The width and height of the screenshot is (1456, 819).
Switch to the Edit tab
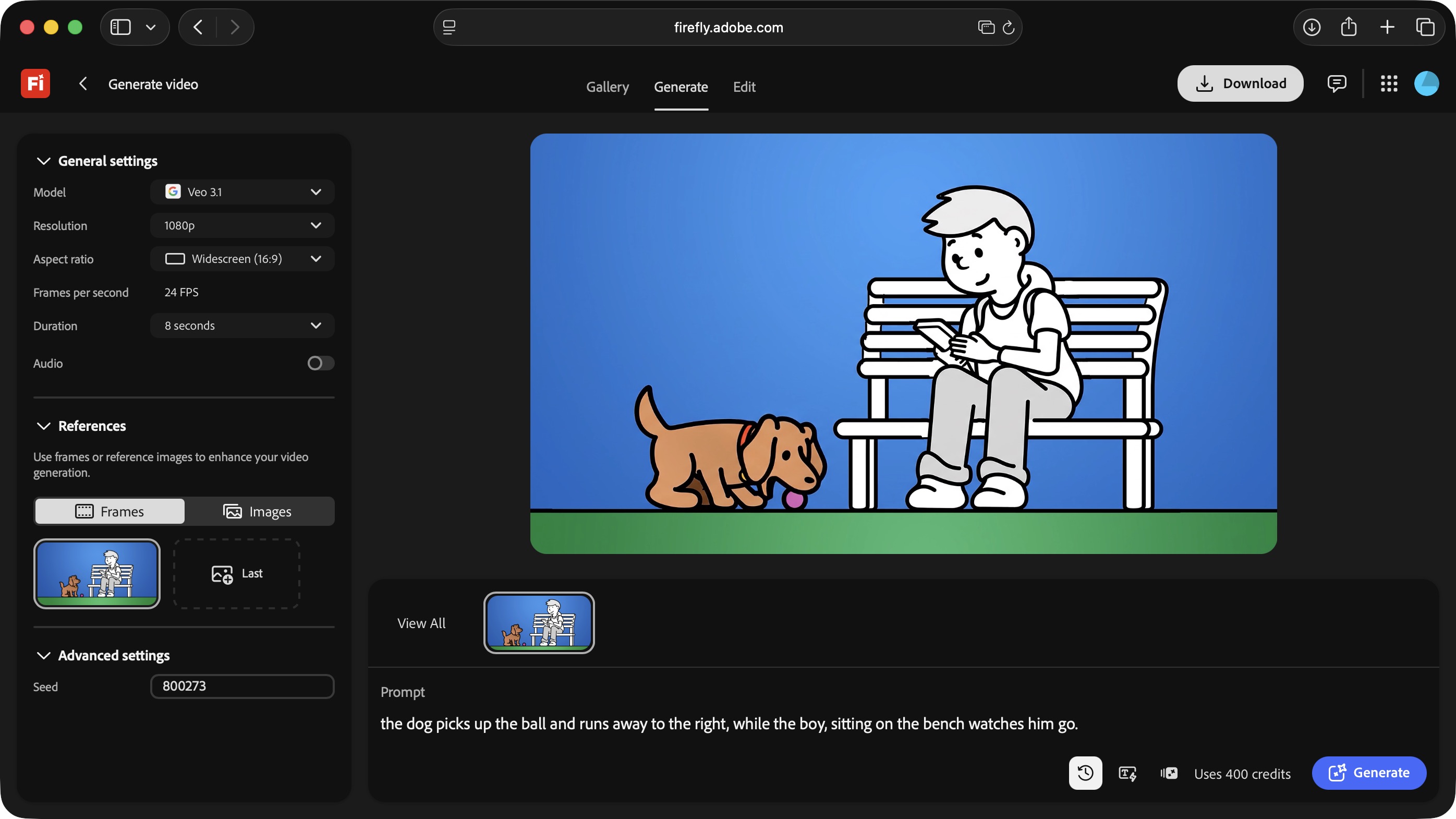click(x=744, y=87)
